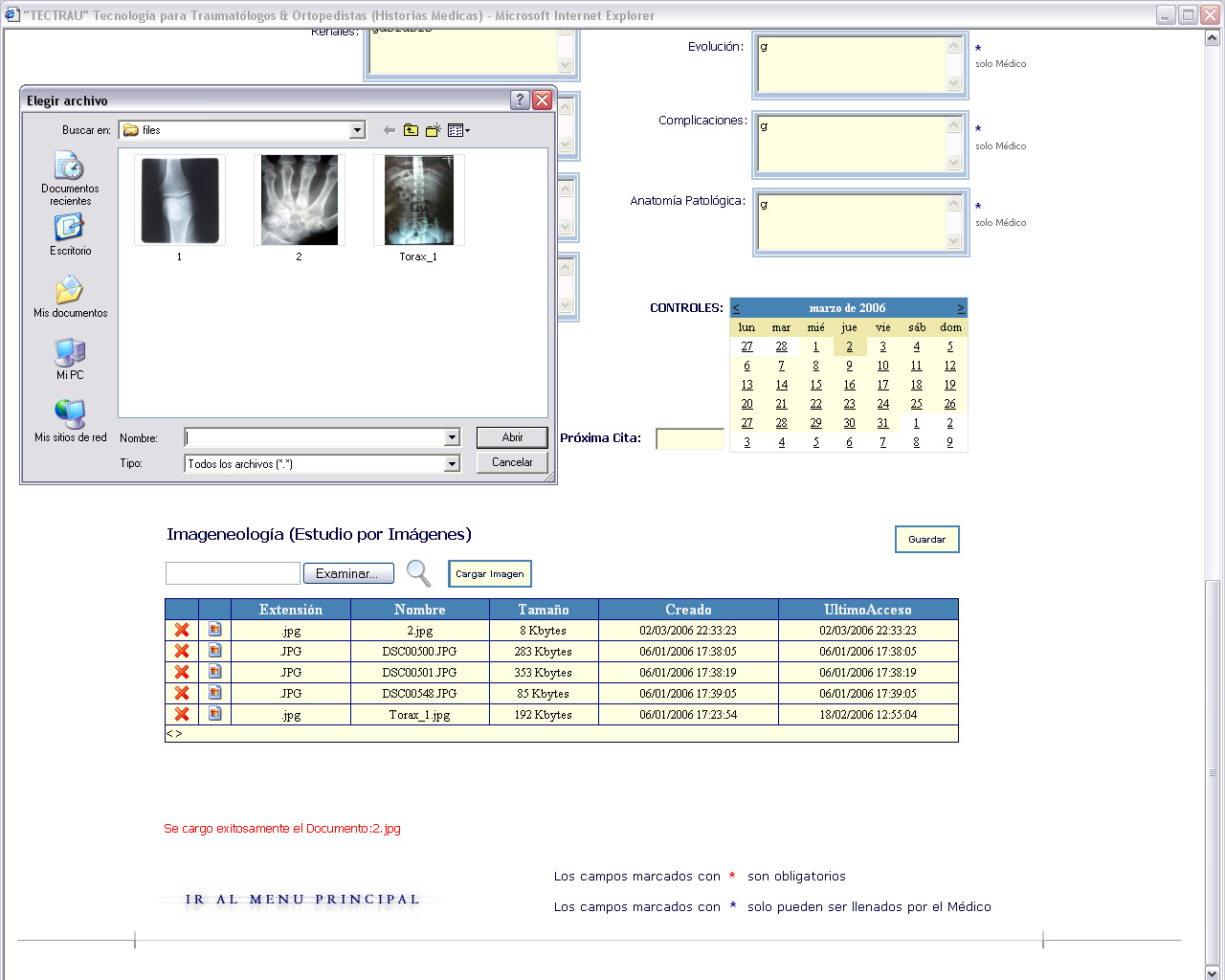
Task: Expand the Tipo file type dropdown
Action: click(452, 464)
